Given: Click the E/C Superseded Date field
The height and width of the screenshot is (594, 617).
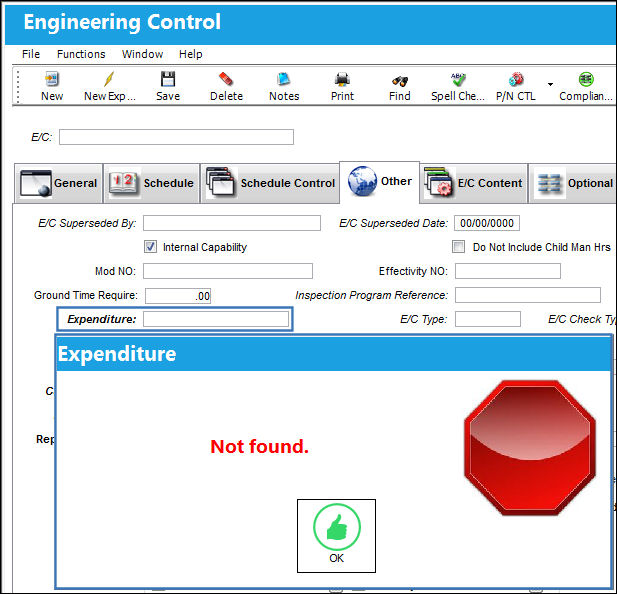Looking at the screenshot, I should (487, 223).
